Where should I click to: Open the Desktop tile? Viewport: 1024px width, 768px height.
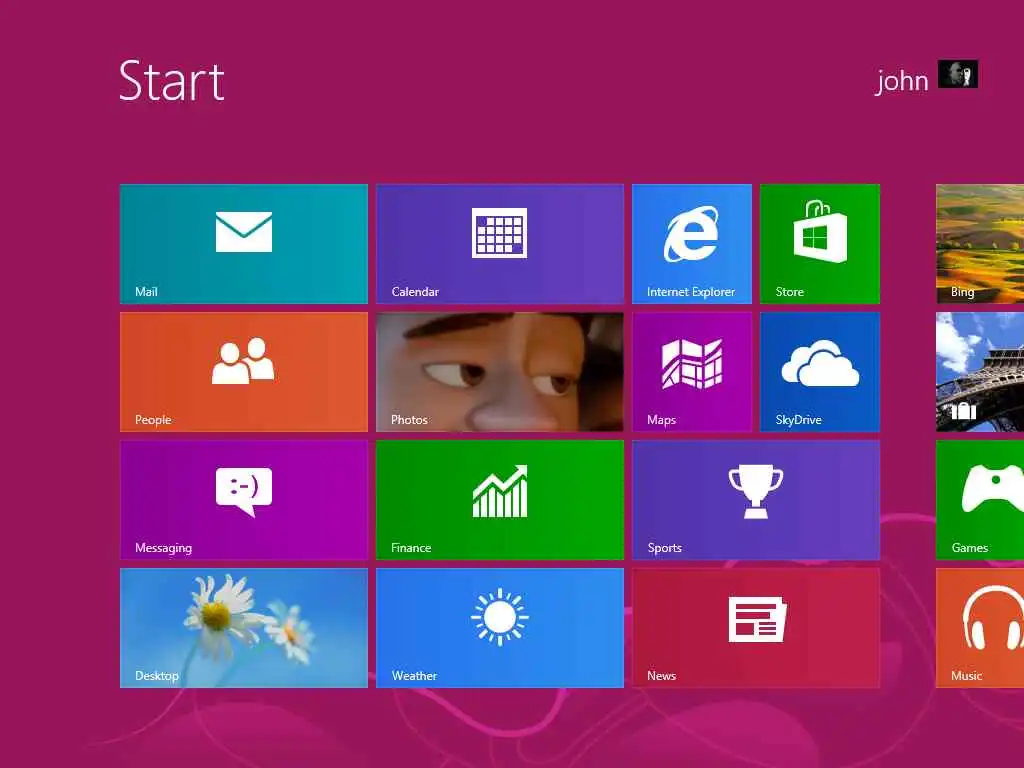click(x=244, y=628)
